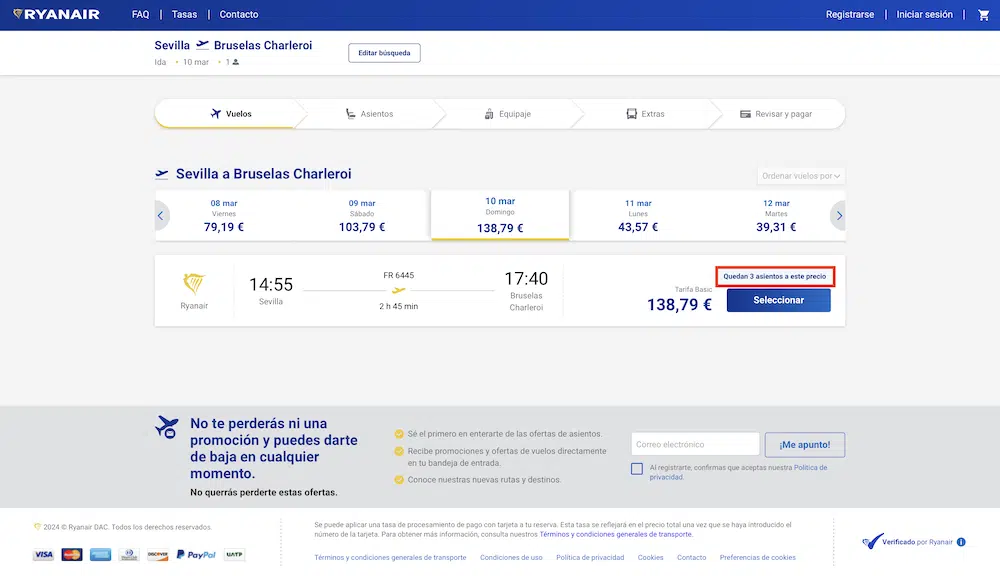
Task: Click Seleccionar for flight FR 6445
Action: point(778,300)
